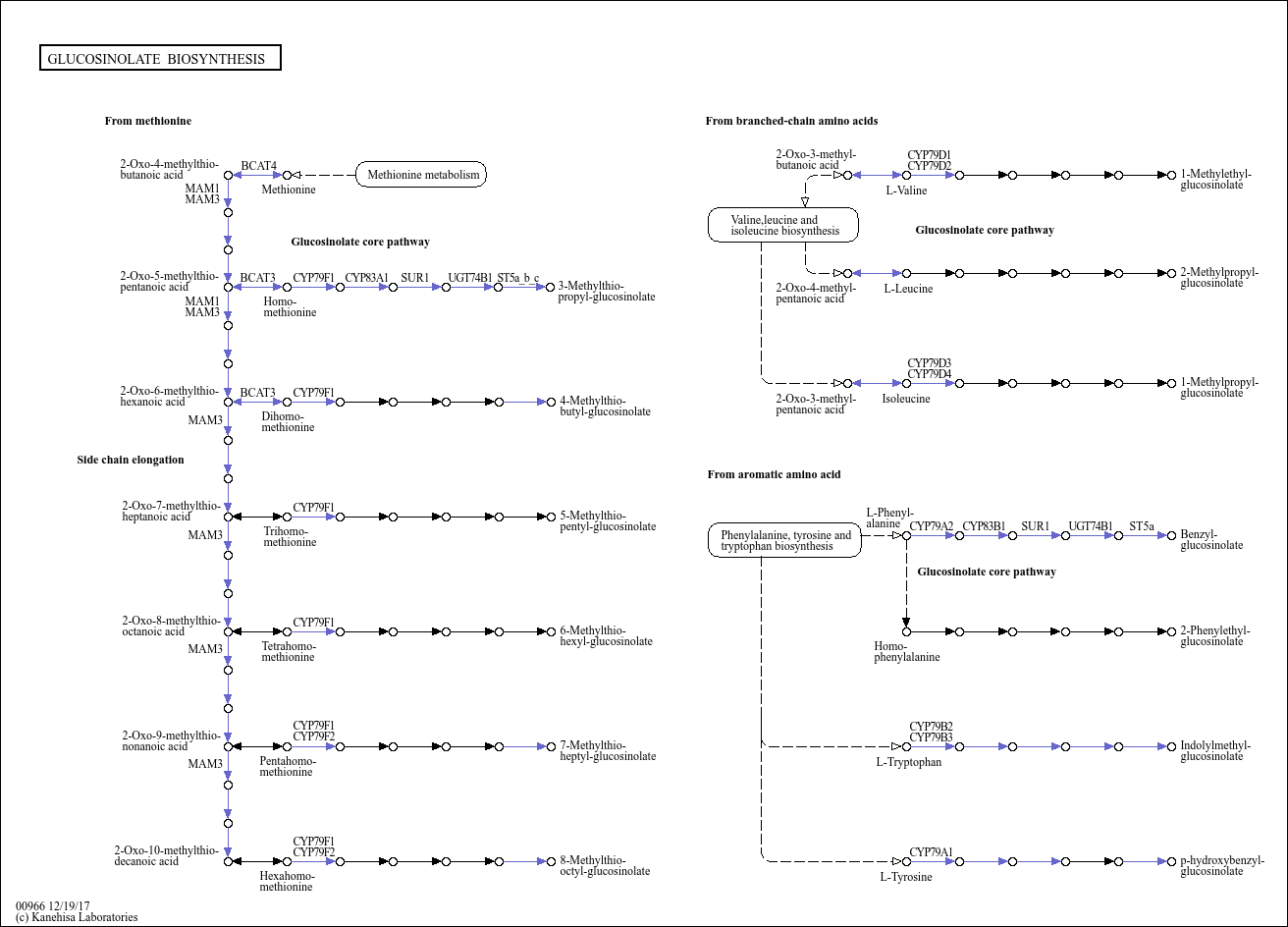Click the GLUCOSINOLATE BIOSYNTHESIS title box
Screen dimensions: 1288x927
point(161,59)
